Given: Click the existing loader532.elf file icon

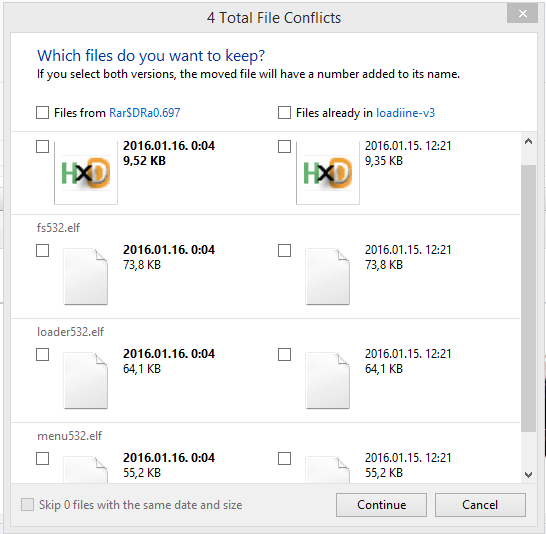Looking at the screenshot, I should (328, 380).
